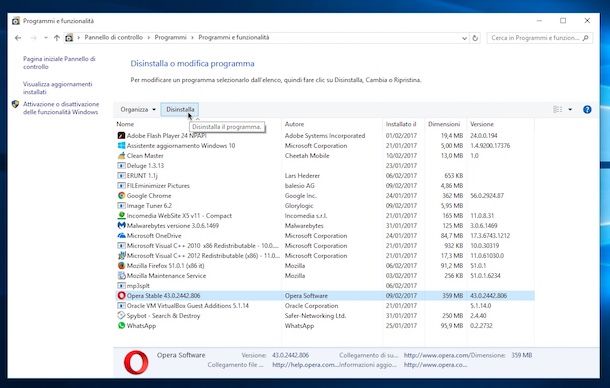Image resolution: width=610 pixels, height=388 pixels.
Task: Click the 17.3.6743.1212 version cell
Action: click(490, 235)
